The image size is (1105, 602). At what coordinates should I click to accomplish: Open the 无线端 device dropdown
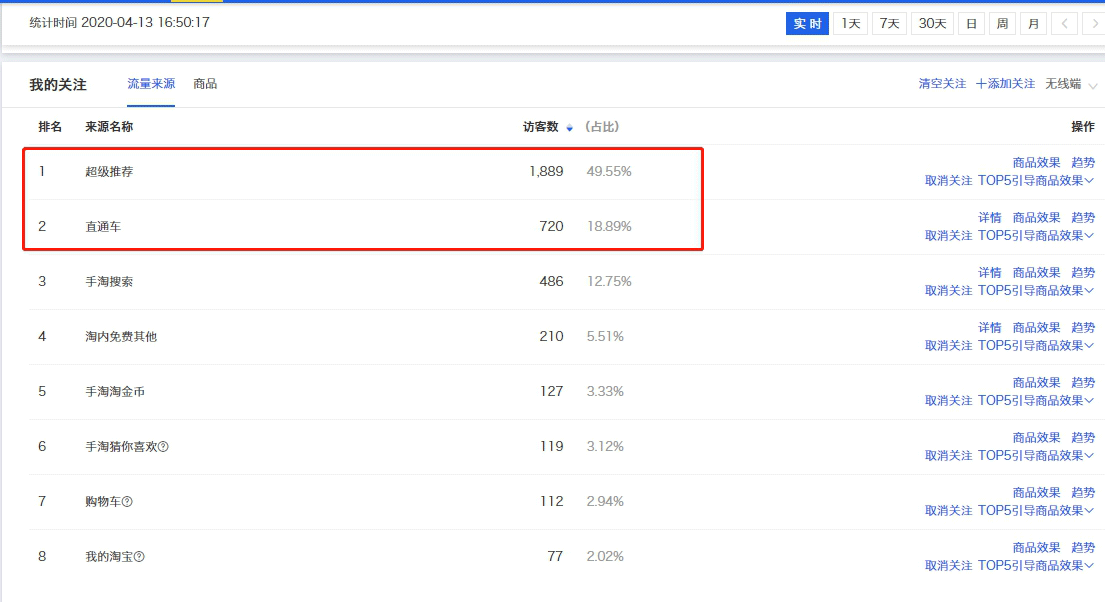(x=1070, y=84)
